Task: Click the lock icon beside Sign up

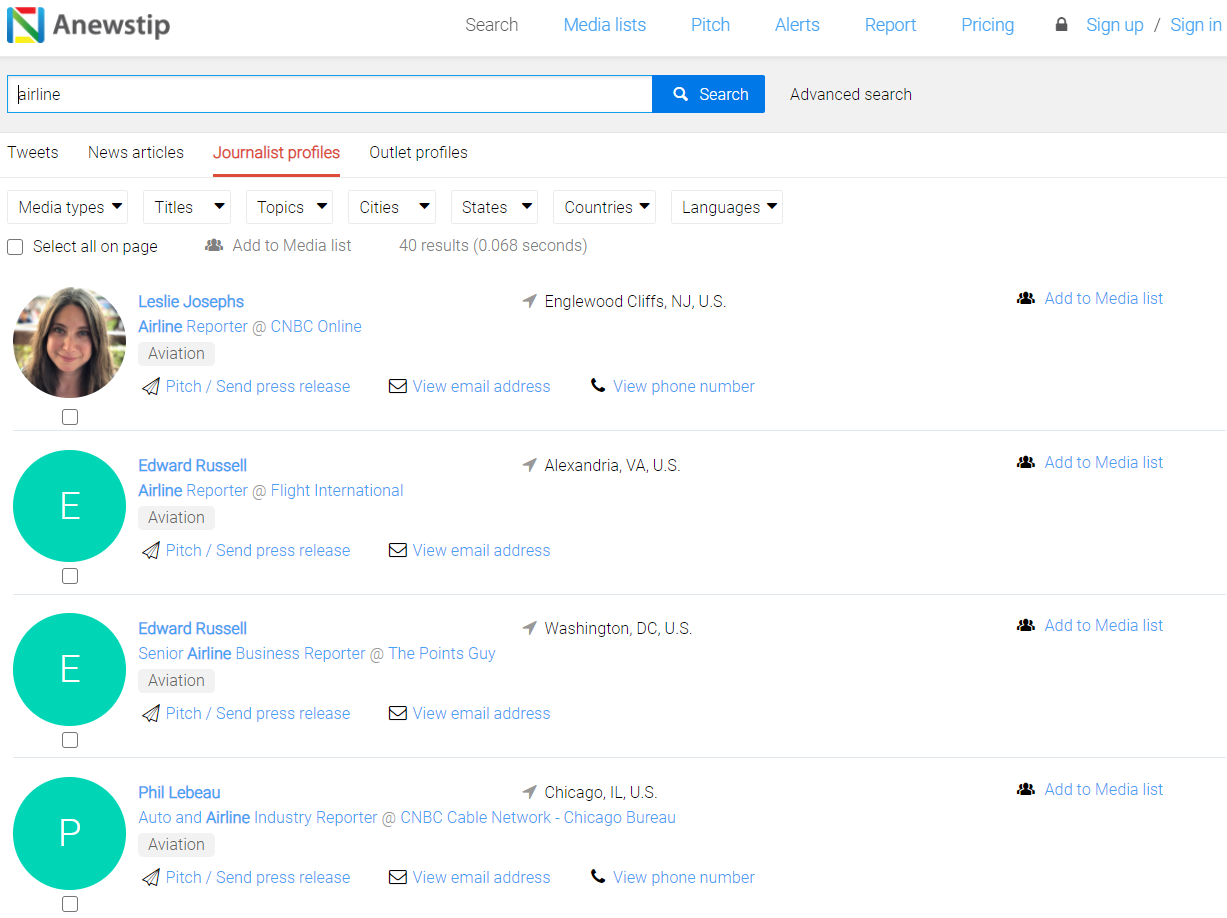Action: 1061,25
